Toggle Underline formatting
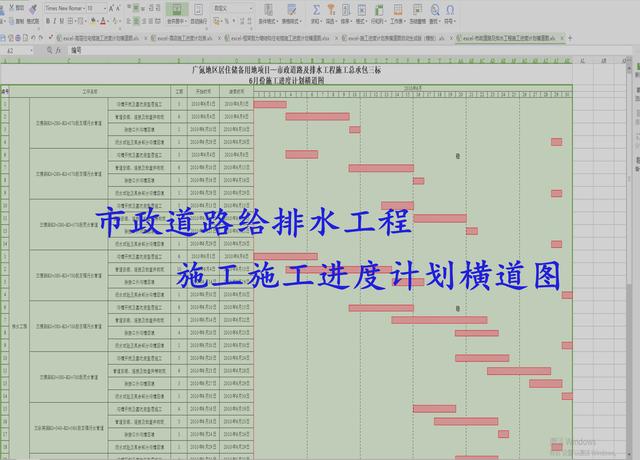This screenshot has height=460, width=640. [61, 21]
